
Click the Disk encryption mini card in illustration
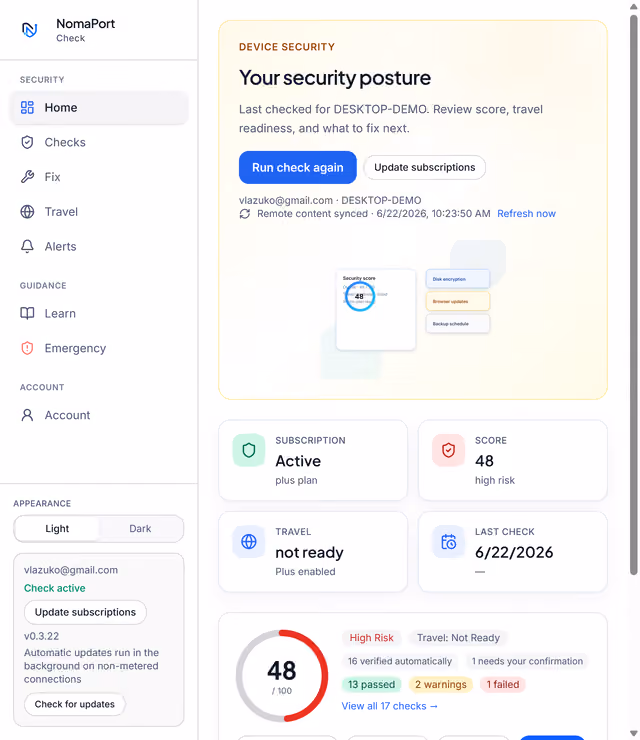[457, 279]
